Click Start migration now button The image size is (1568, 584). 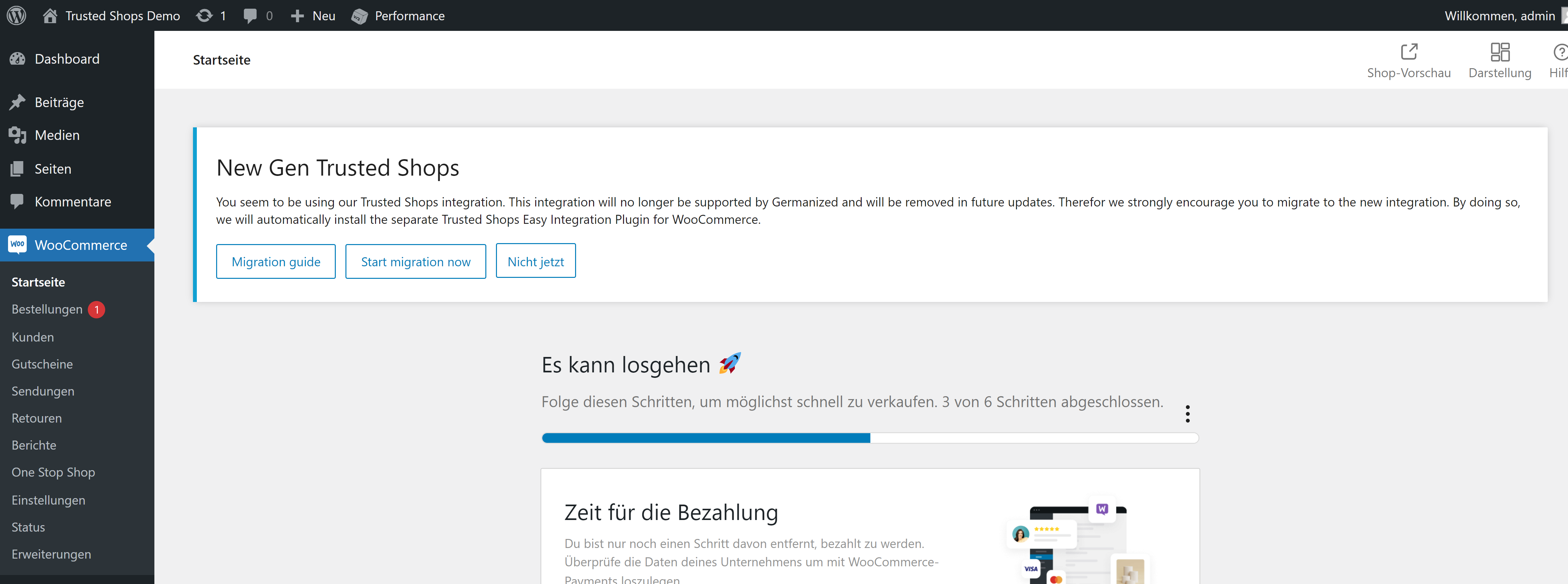pos(416,261)
